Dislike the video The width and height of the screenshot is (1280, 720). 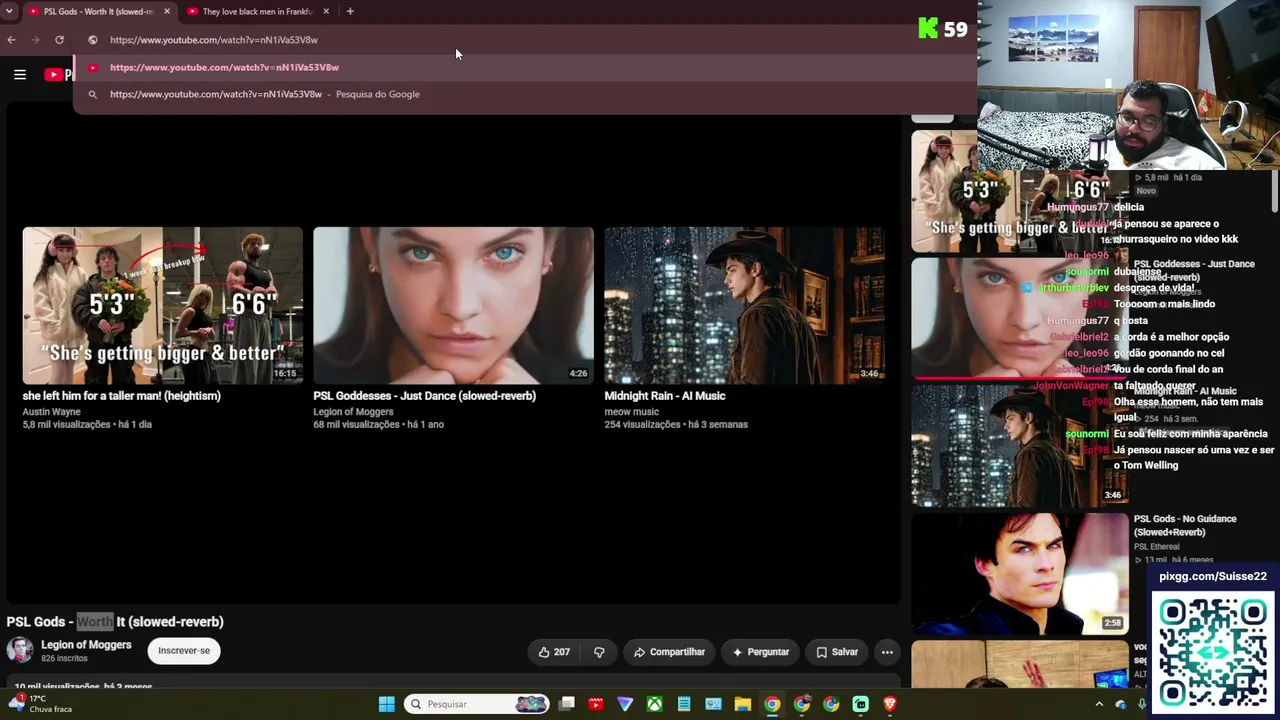(x=599, y=652)
